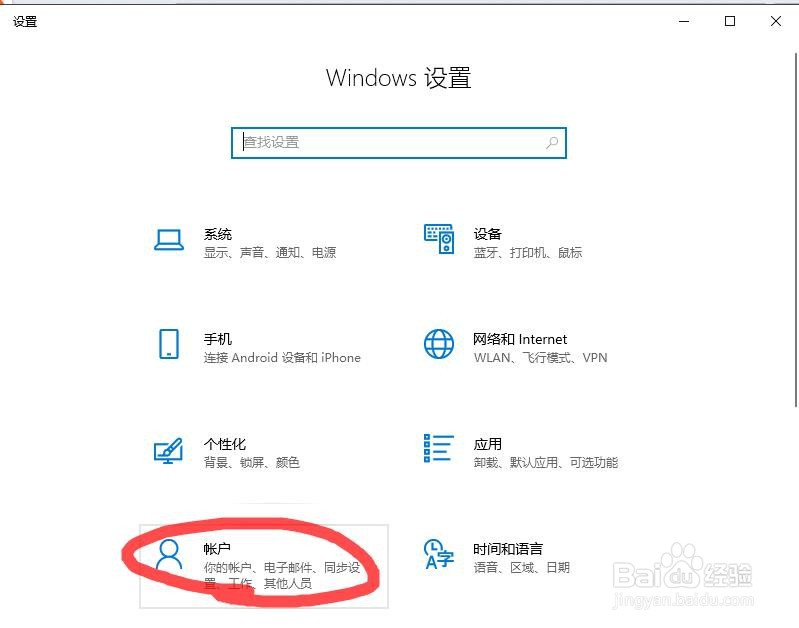This screenshot has width=799, height=628.
Task: Open the 应用 list icon
Action: click(439, 448)
